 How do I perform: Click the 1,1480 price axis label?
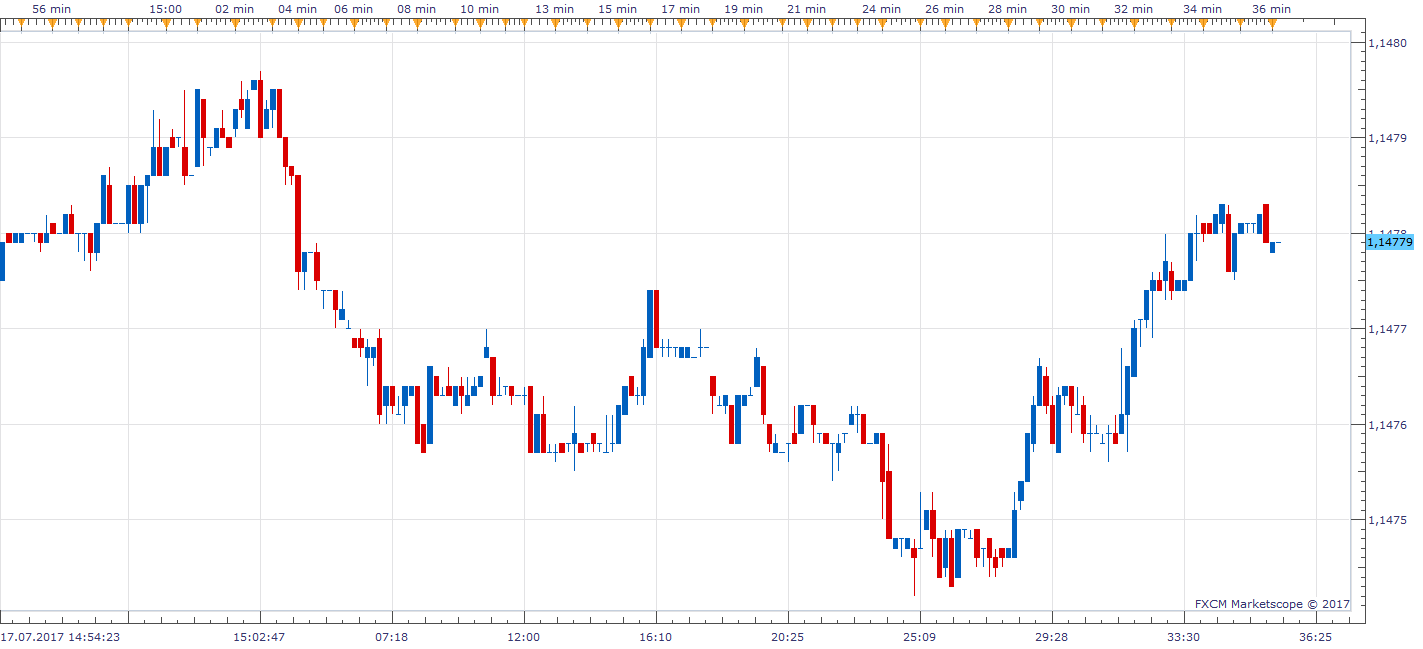1389,43
